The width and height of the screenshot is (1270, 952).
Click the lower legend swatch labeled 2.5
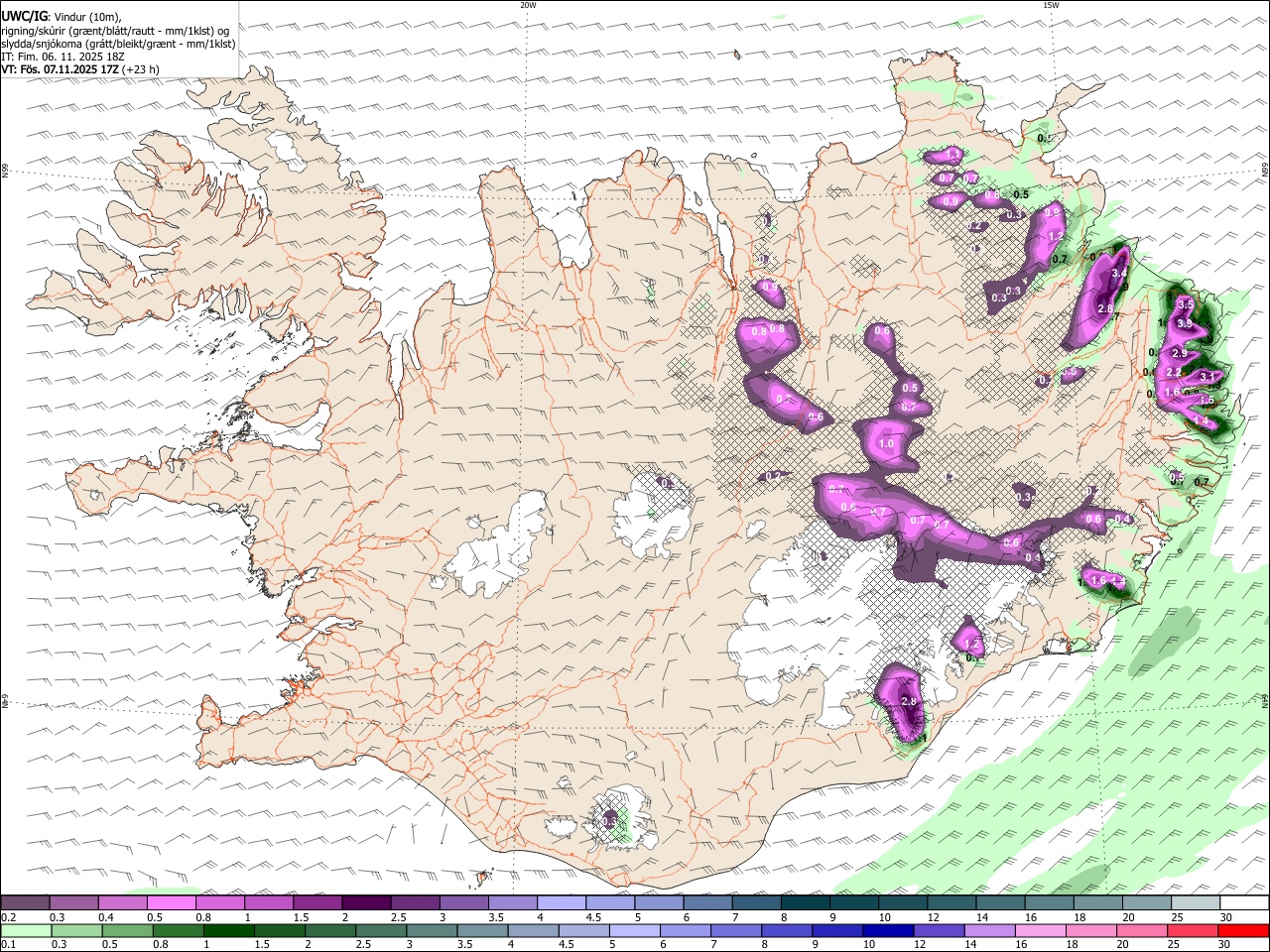[x=381, y=931]
